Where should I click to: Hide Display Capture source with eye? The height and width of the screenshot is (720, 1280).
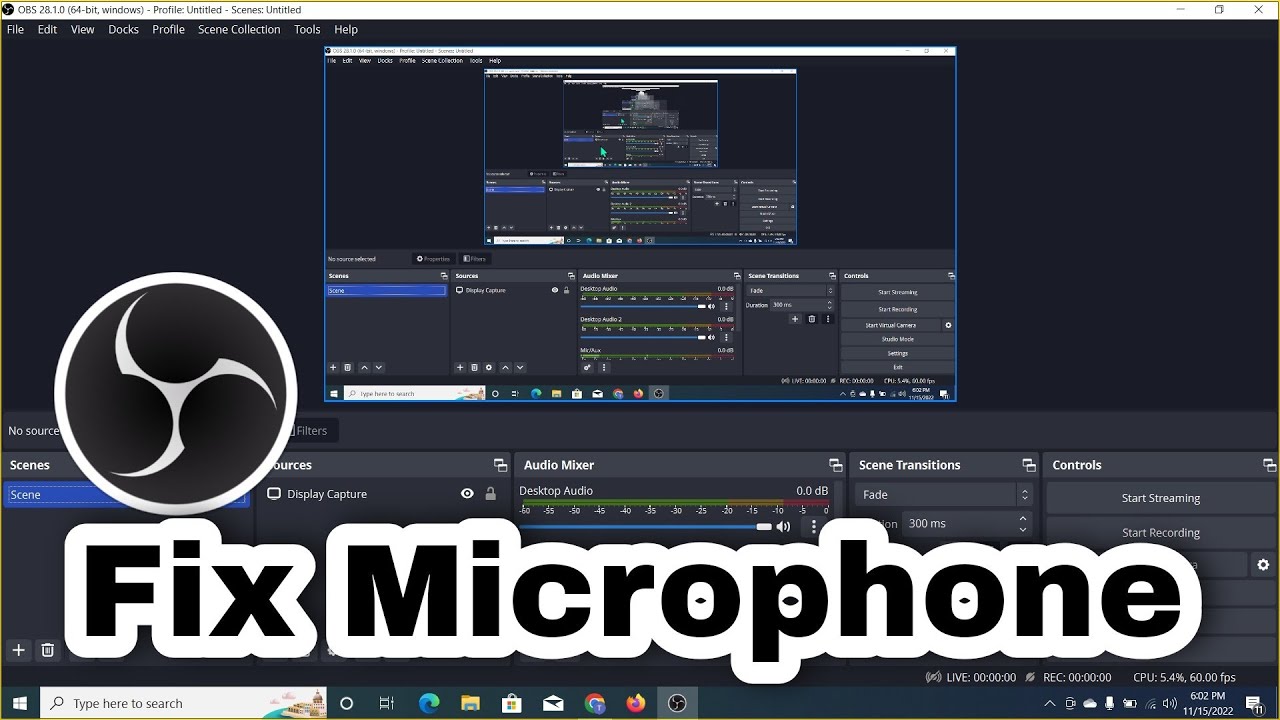(x=467, y=494)
